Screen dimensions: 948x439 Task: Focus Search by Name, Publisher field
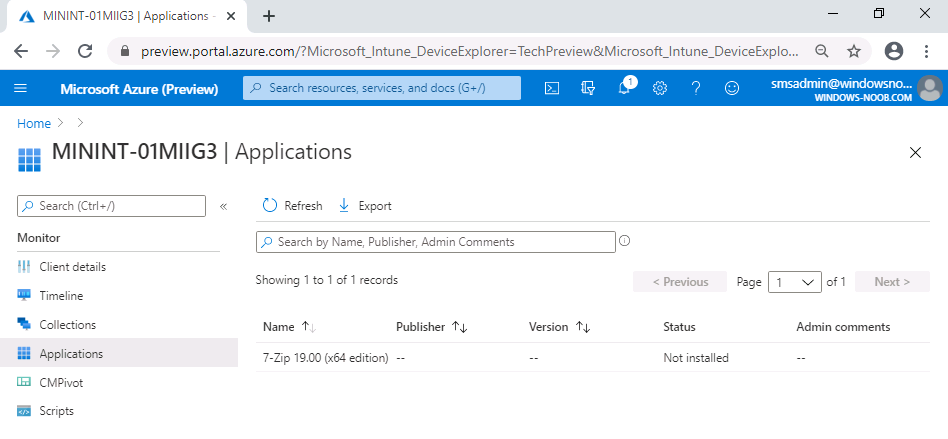point(436,242)
